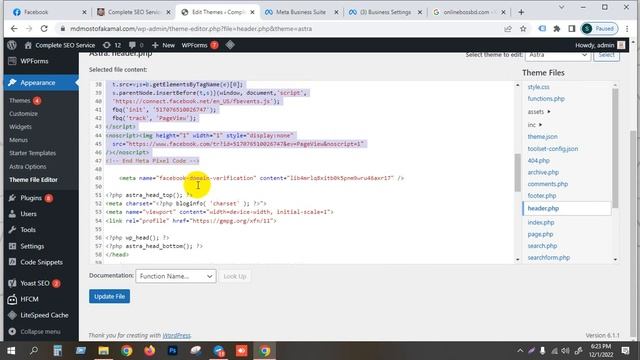This screenshot has height=360, width=640.
Task: Reload the page
Action: 44,29
